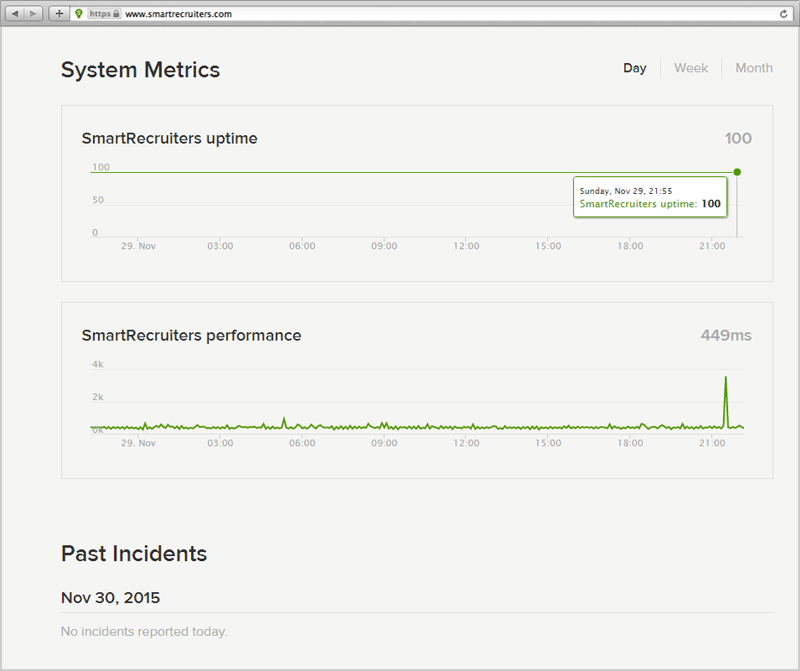
Task: Click the SmartRecruiters performance chart title
Action: [191, 335]
